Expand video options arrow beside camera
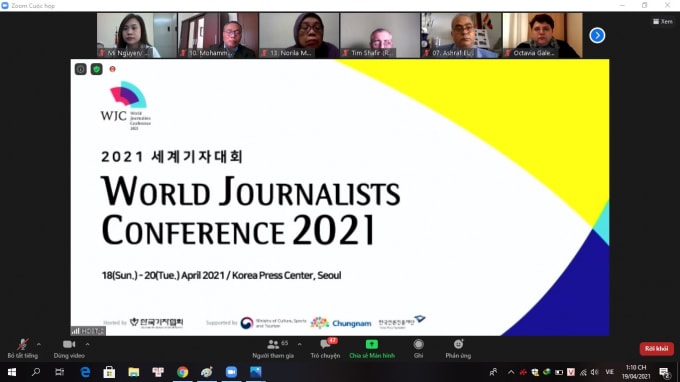 pyautogui.click(x=88, y=344)
